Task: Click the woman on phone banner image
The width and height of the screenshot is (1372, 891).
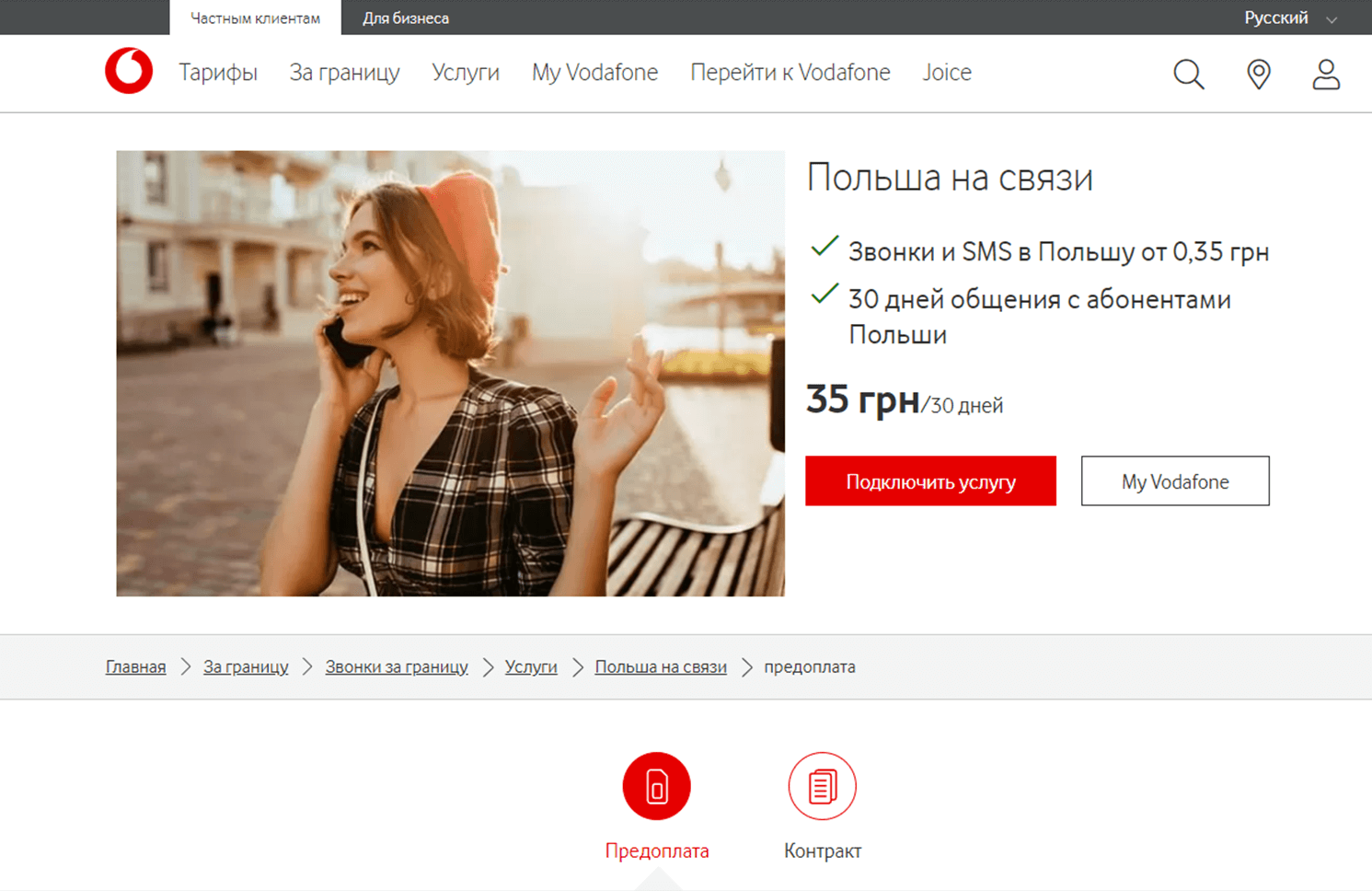Action: coord(450,374)
